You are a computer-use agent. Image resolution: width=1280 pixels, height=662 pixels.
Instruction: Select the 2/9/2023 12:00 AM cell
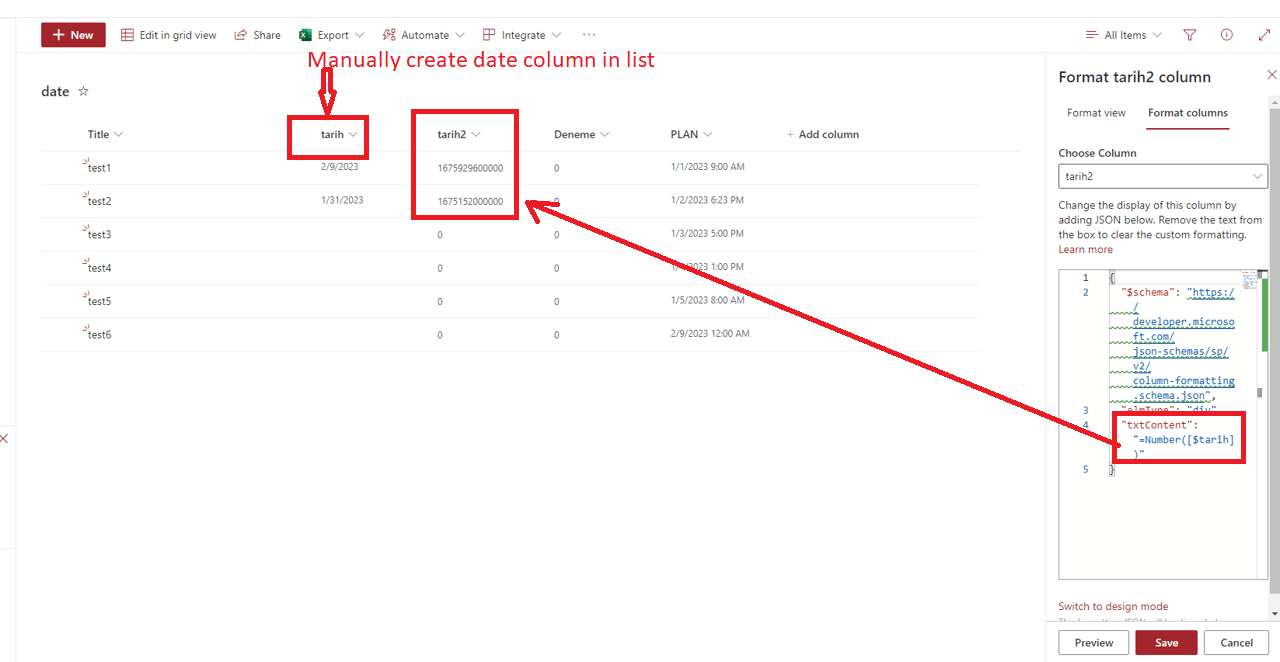coord(710,334)
